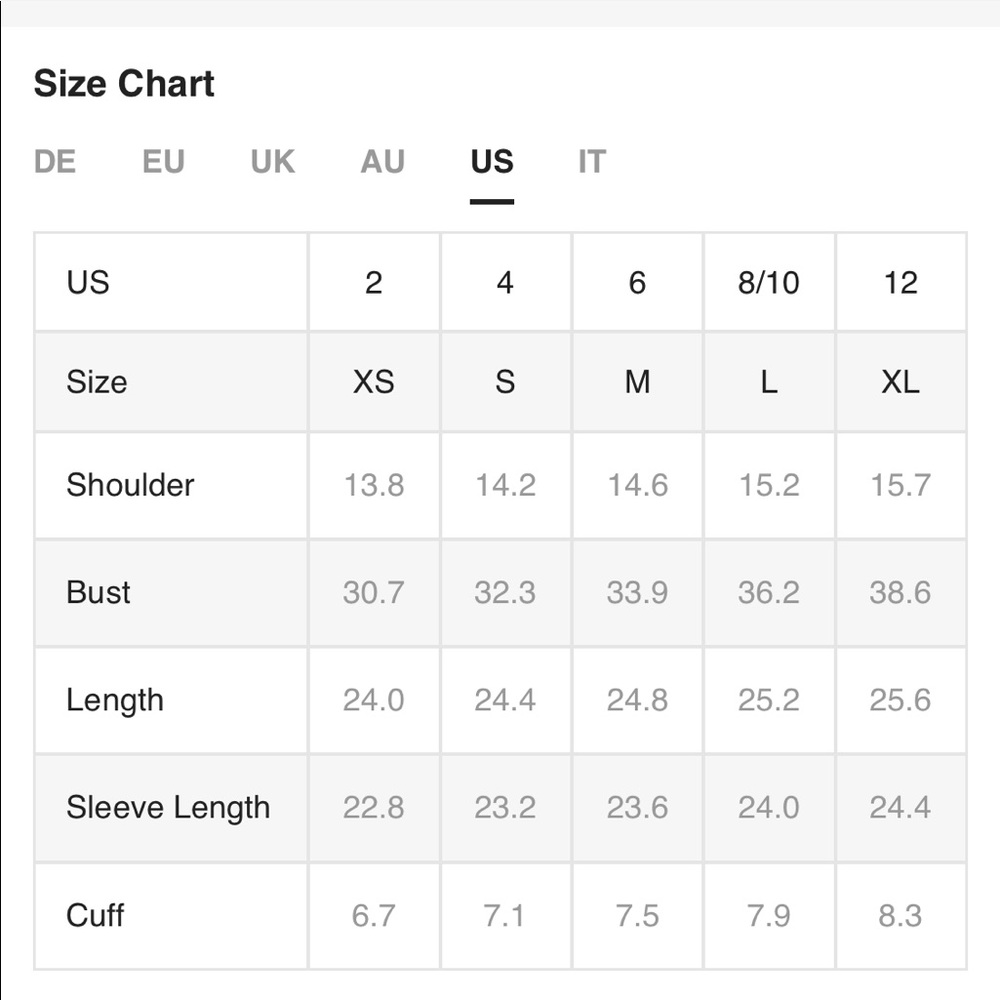Viewport: 1000px width, 1000px height.
Task: Click the US 8/10 size cell
Action: [768, 283]
